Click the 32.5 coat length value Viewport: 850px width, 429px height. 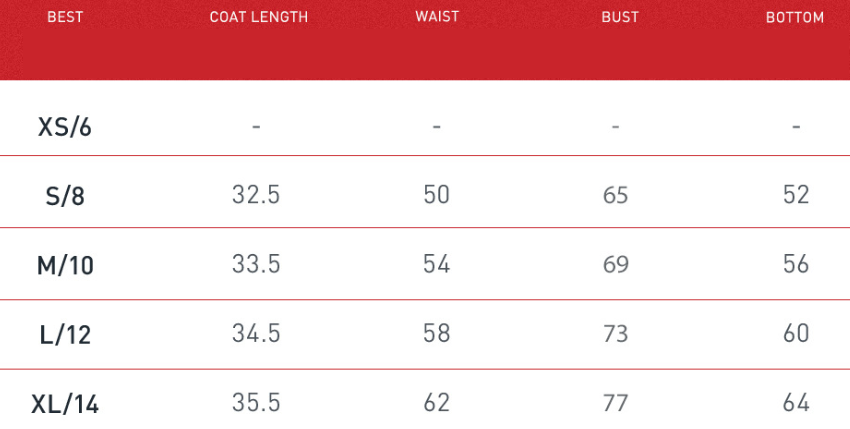pos(256,195)
